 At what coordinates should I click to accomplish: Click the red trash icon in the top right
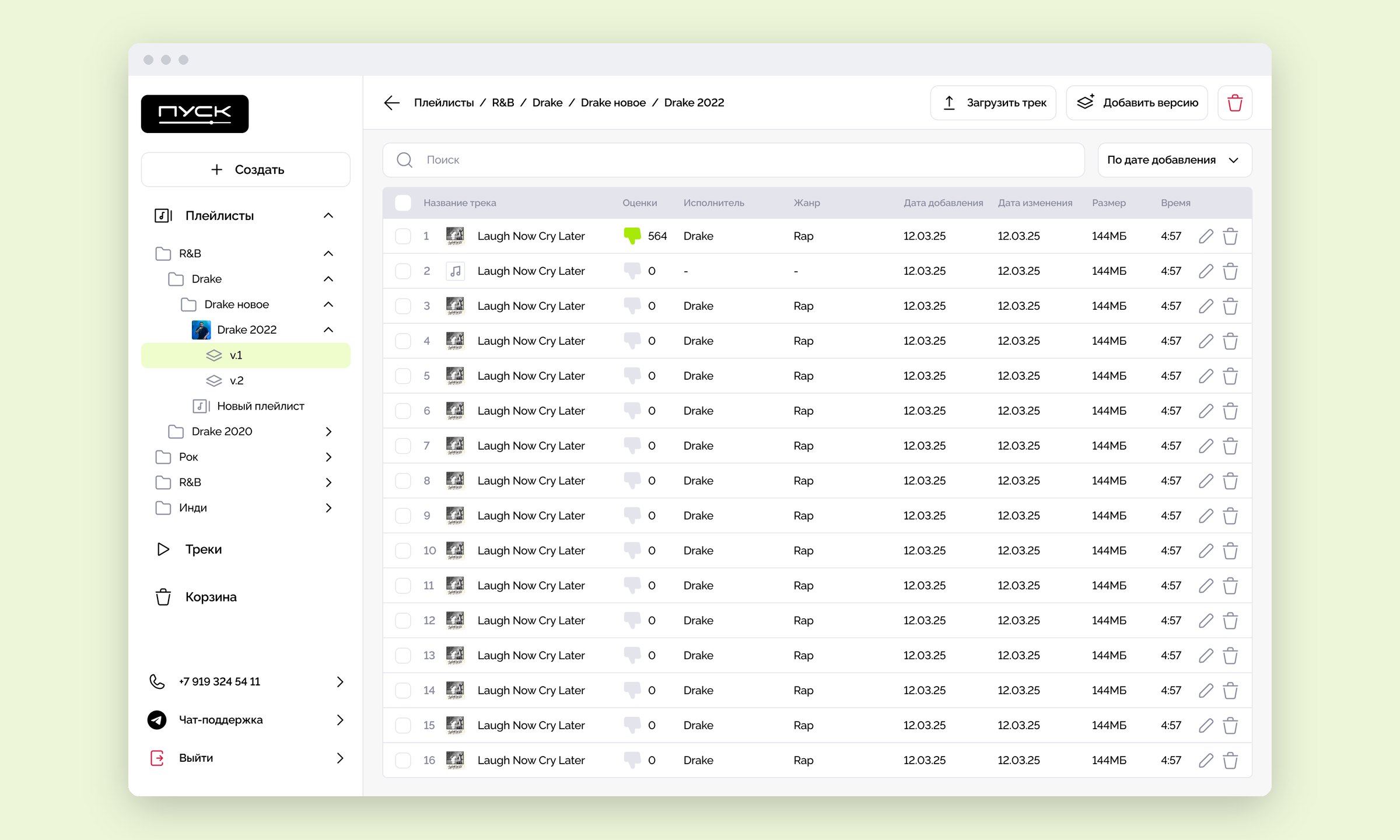pyautogui.click(x=1235, y=103)
